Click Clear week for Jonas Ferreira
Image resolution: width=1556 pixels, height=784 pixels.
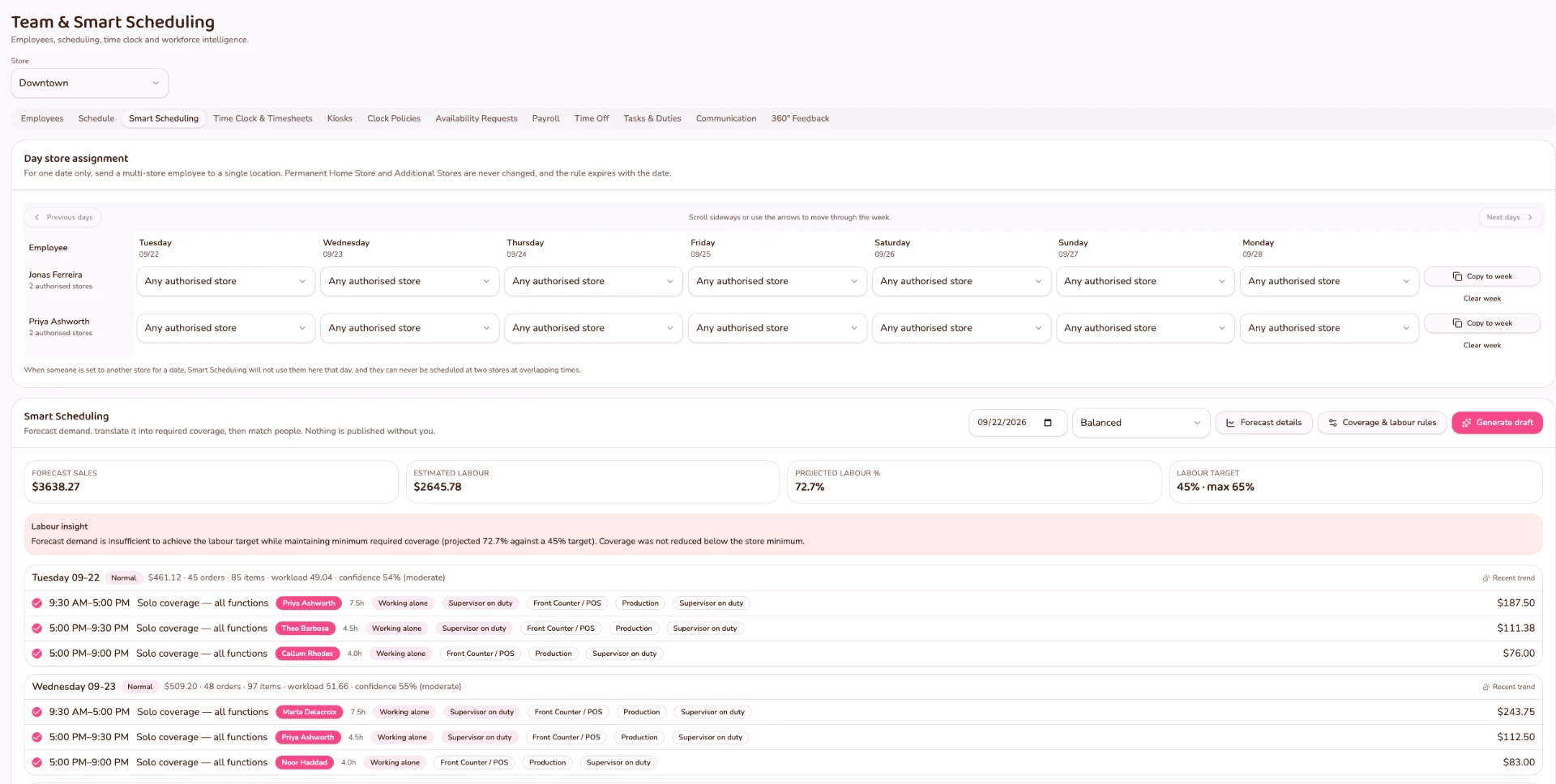coord(1481,299)
